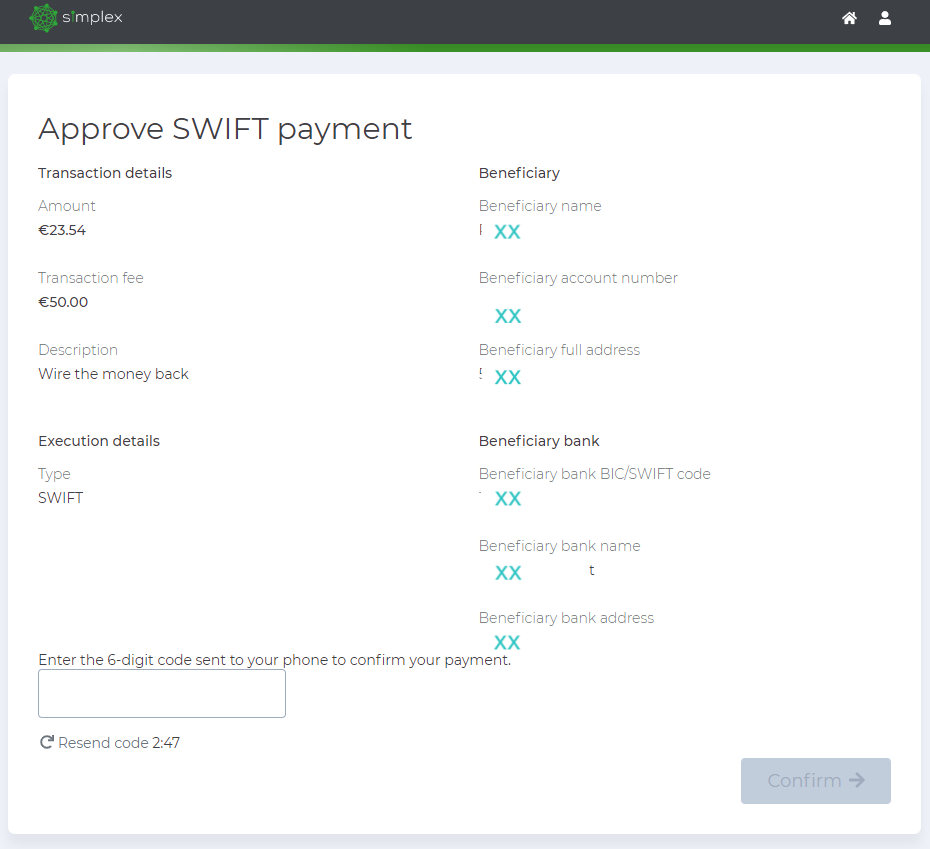Click inside the 6-digit code input field

[x=161, y=693]
